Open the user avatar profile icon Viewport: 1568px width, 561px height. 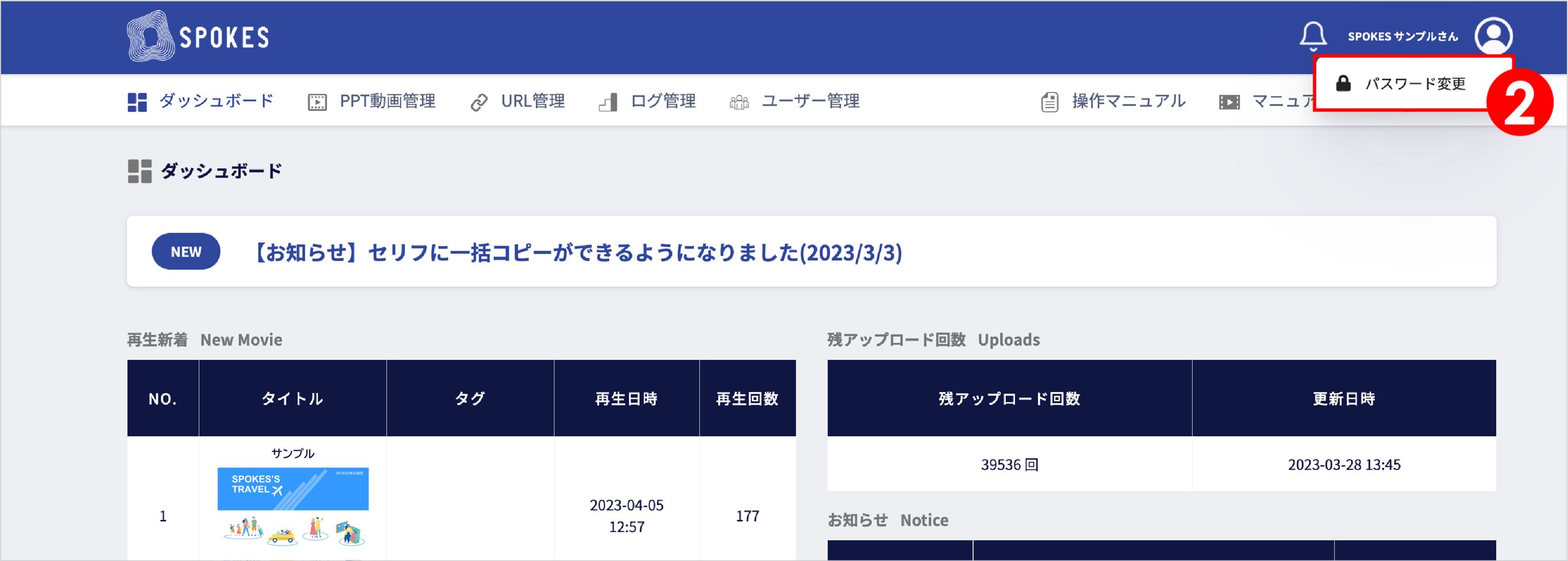[1493, 37]
